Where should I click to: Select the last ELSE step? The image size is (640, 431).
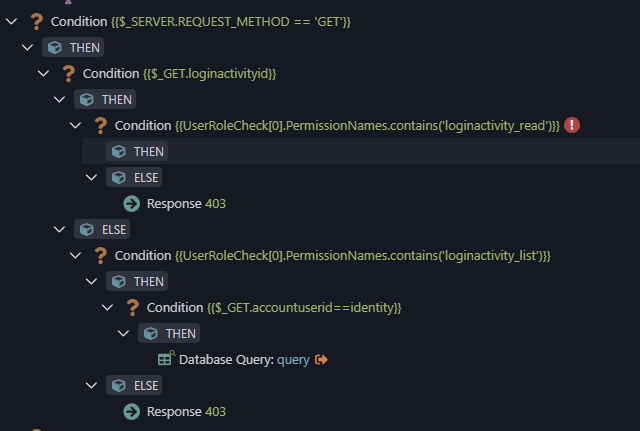(134, 385)
